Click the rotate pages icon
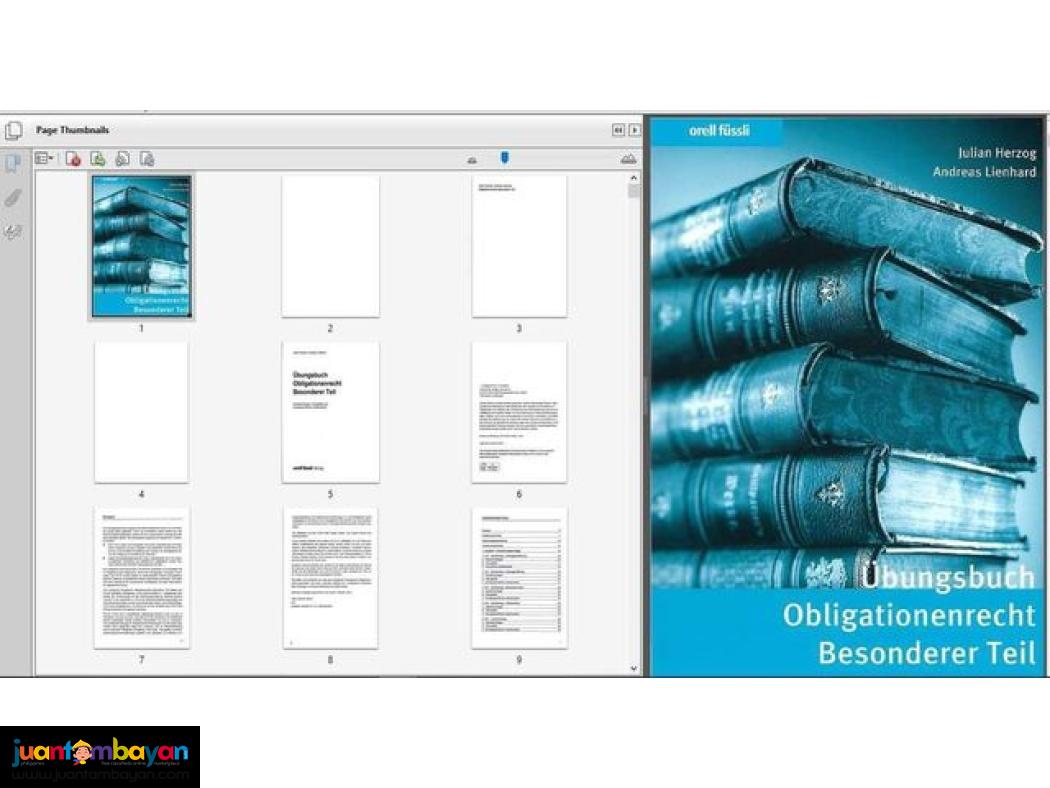Viewport: 1050px width, 788px height. coord(123,159)
